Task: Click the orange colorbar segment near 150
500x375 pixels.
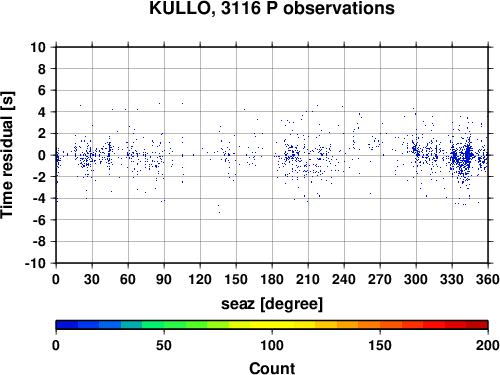Action: click(380, 325)
